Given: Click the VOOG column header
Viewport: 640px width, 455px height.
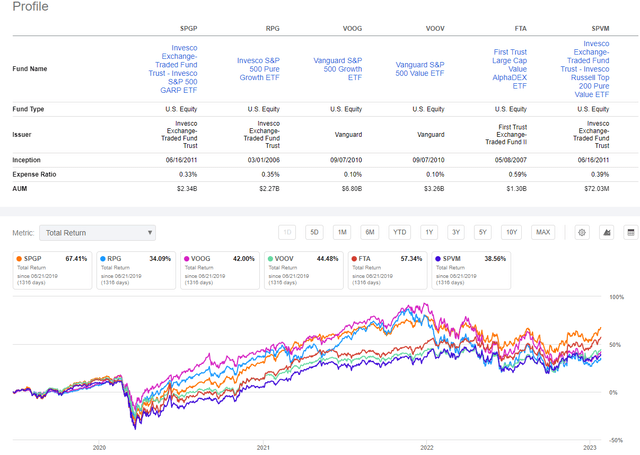Looking at the screenshot, I should click(352, 29).
